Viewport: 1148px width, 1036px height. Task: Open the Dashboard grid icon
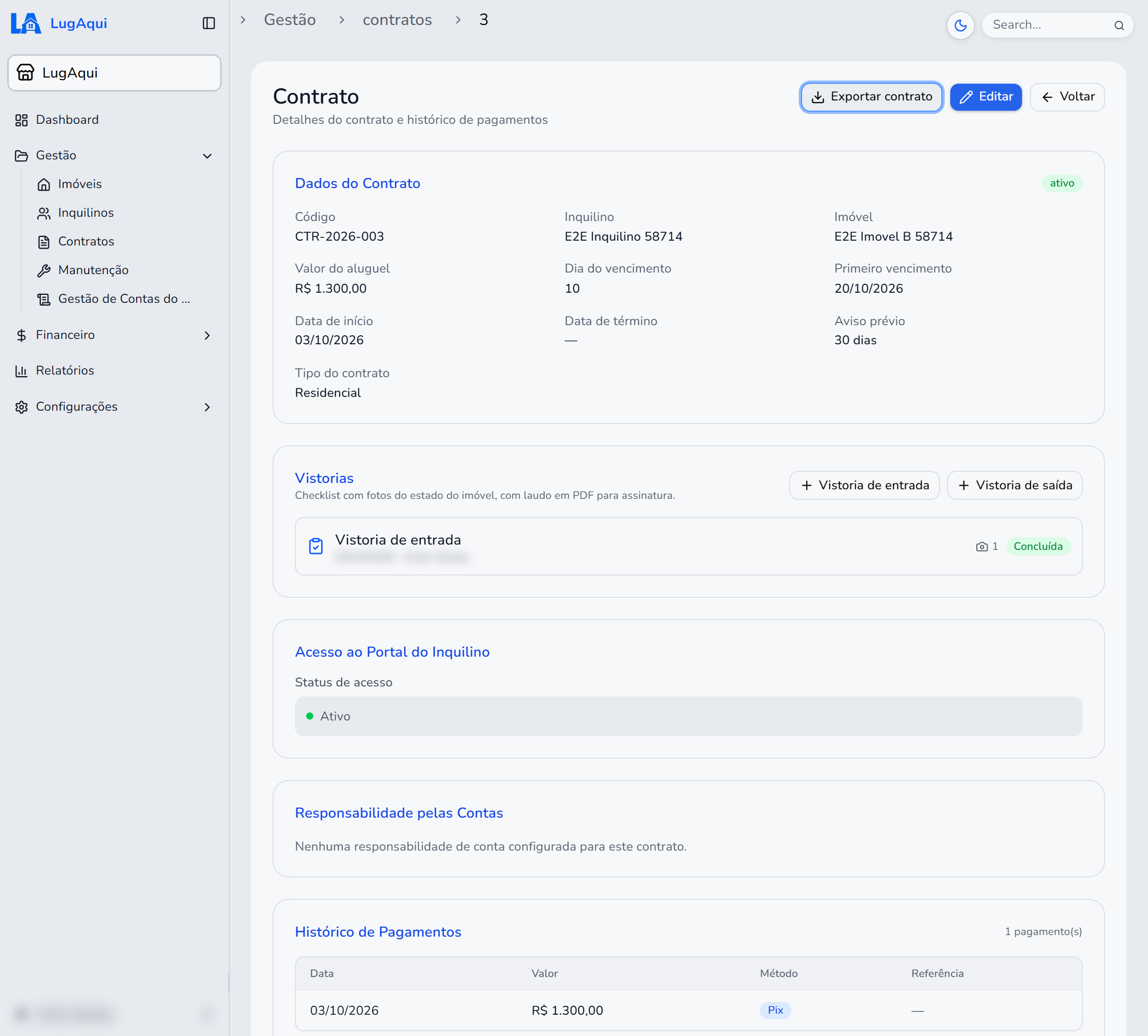pyautogui.click(x=22, y=120)
